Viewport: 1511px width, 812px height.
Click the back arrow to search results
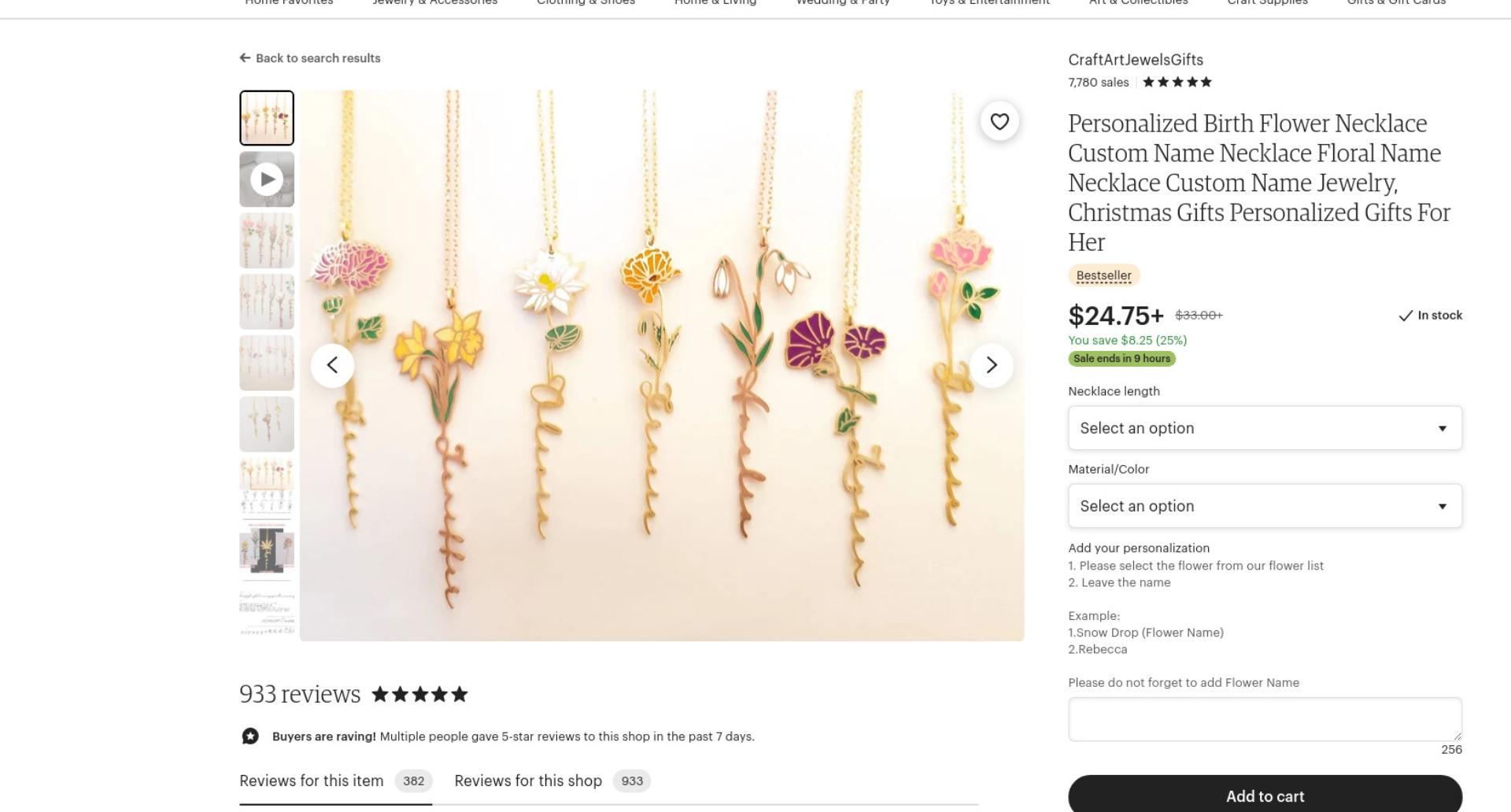click(x=246, y=58)
